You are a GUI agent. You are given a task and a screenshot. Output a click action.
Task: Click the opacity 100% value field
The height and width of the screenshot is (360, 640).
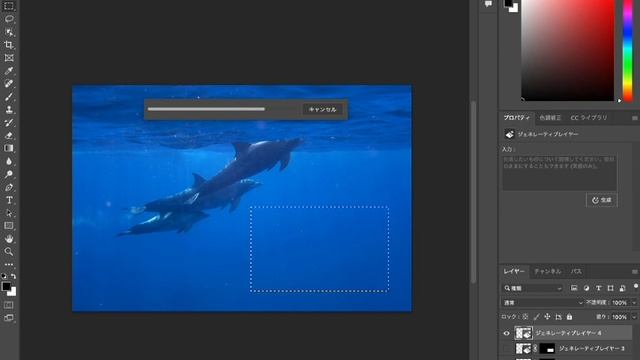(620, 302)
